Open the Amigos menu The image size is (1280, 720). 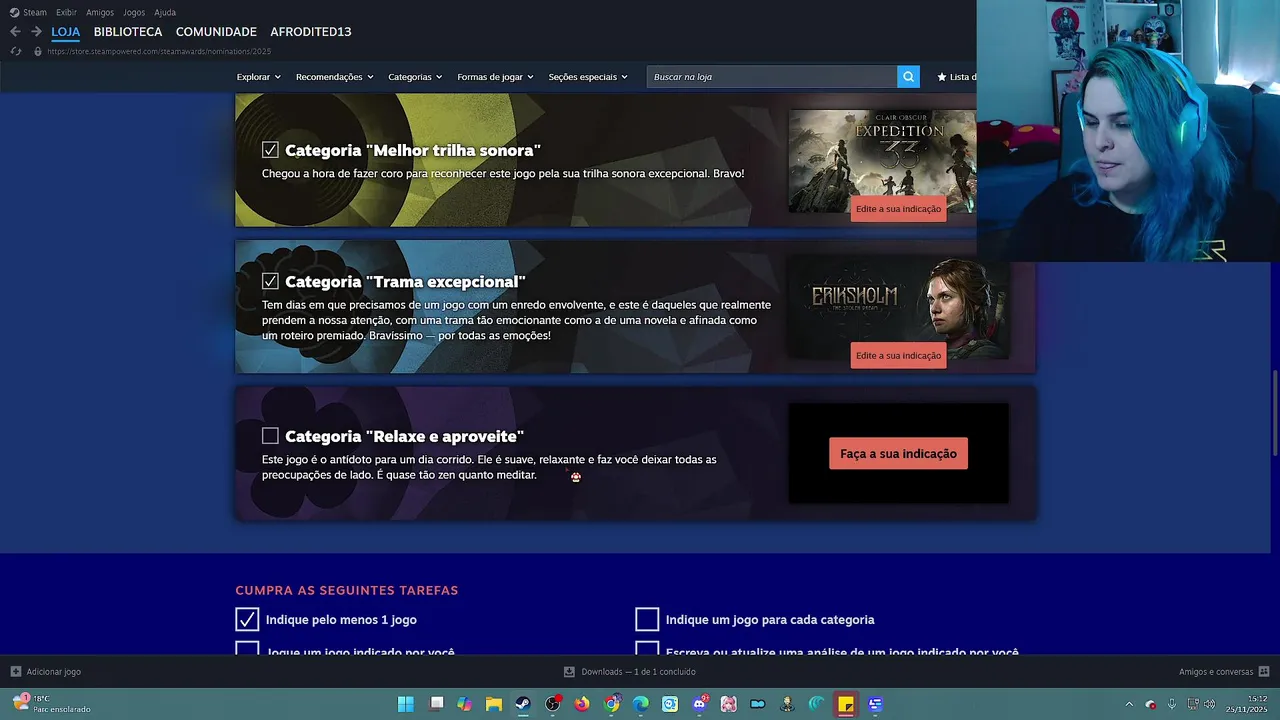(100, 12)
